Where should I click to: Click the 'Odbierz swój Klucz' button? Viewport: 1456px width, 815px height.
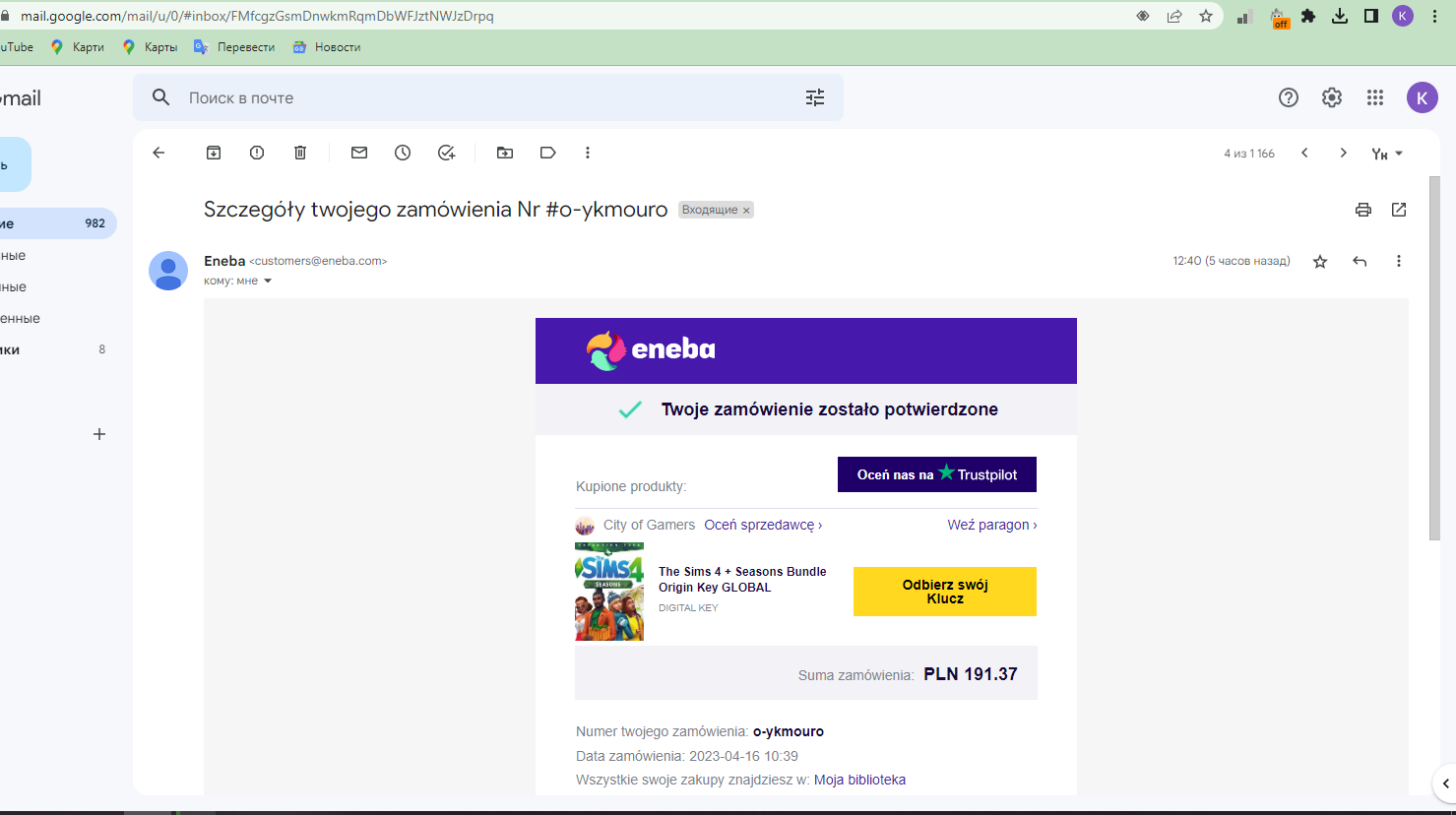[944, 592]
